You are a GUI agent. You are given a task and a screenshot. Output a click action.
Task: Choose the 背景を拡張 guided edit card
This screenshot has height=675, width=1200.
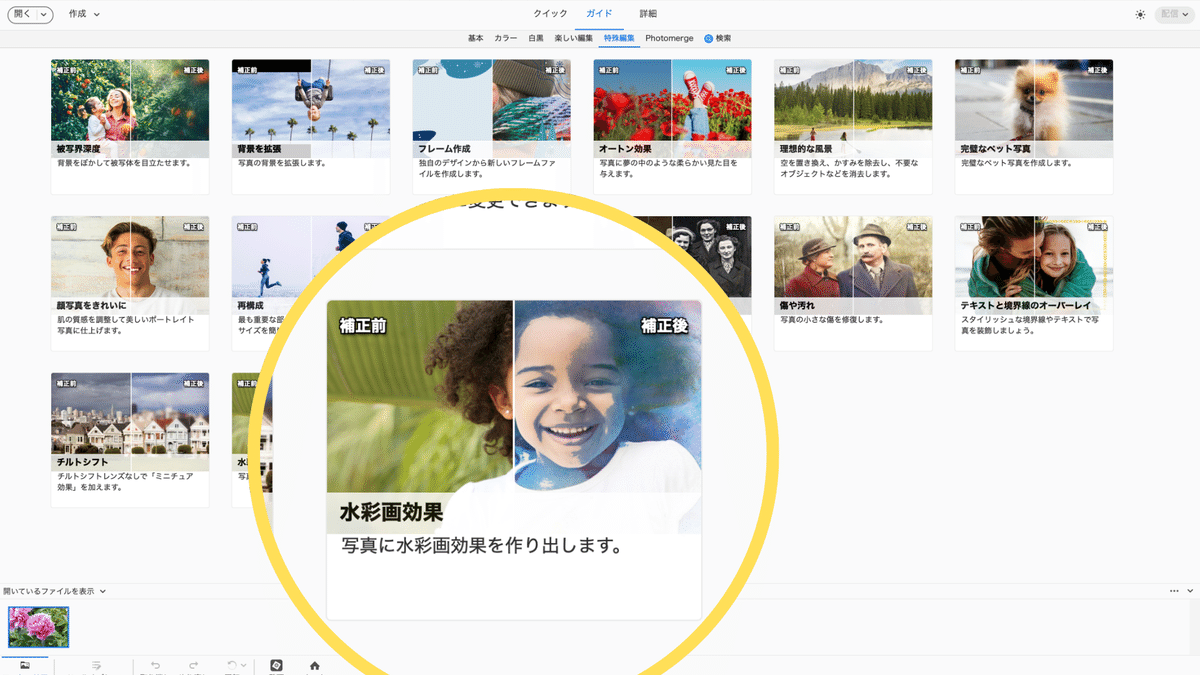point(311,126)
